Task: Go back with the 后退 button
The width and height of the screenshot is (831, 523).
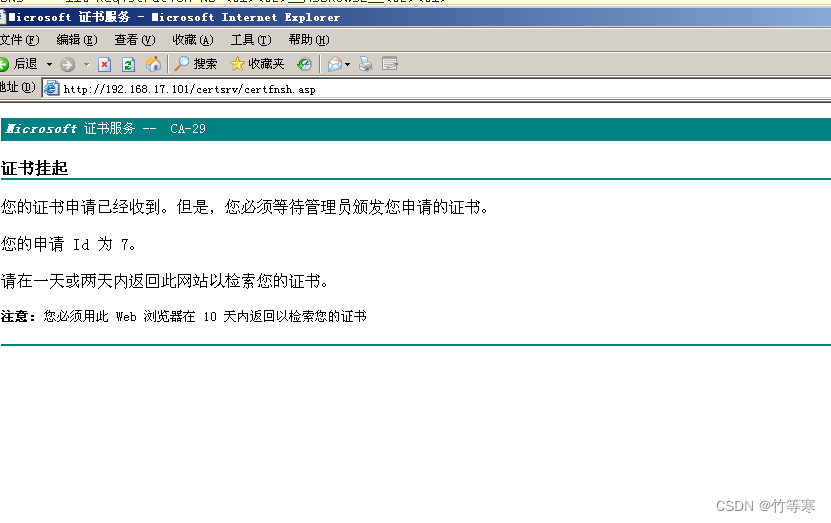Action: (x=19, y=64)
